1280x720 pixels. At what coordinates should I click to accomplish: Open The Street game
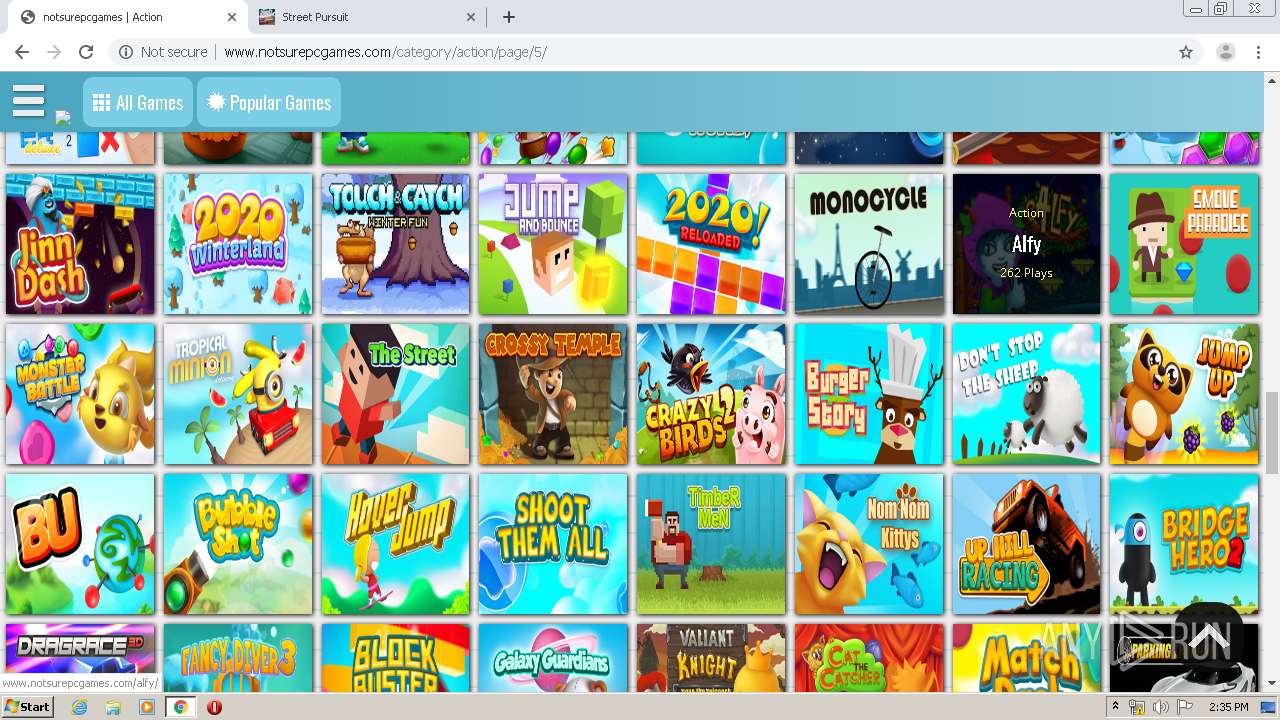(x=396, y=394)
